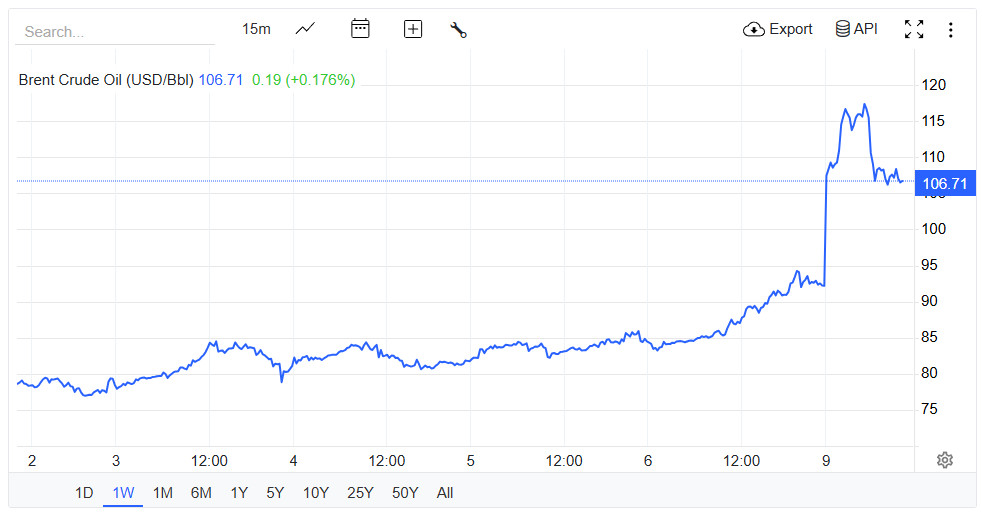Screen dimensions: 982x516
Task: Click the Export cloud download icon
Action: coord(754,29)
